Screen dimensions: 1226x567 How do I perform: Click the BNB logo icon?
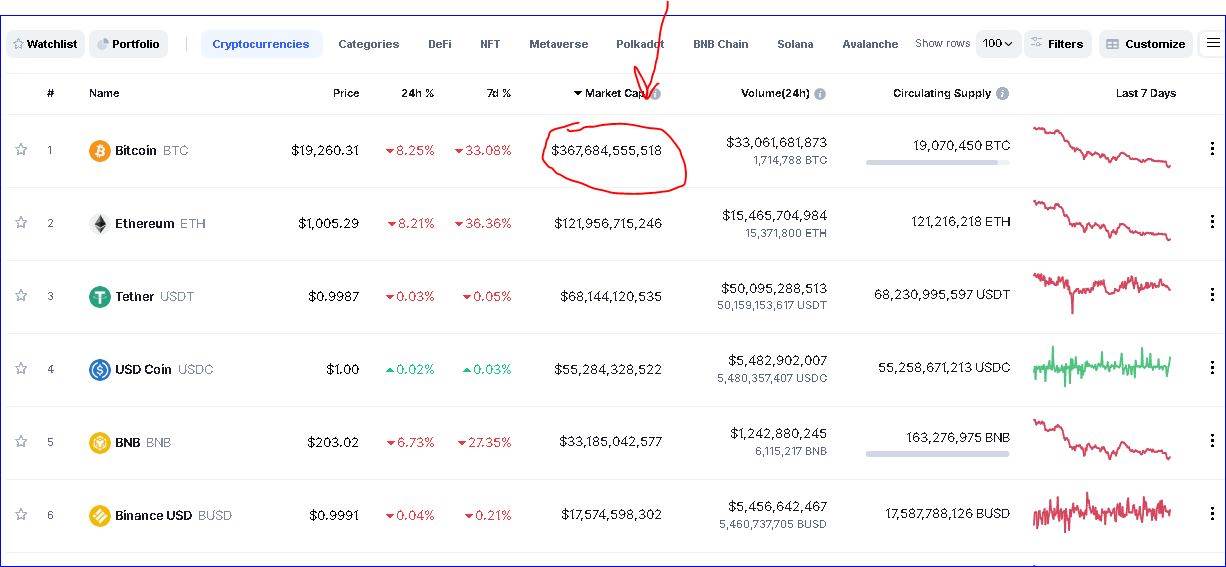(x=100, y=443)
